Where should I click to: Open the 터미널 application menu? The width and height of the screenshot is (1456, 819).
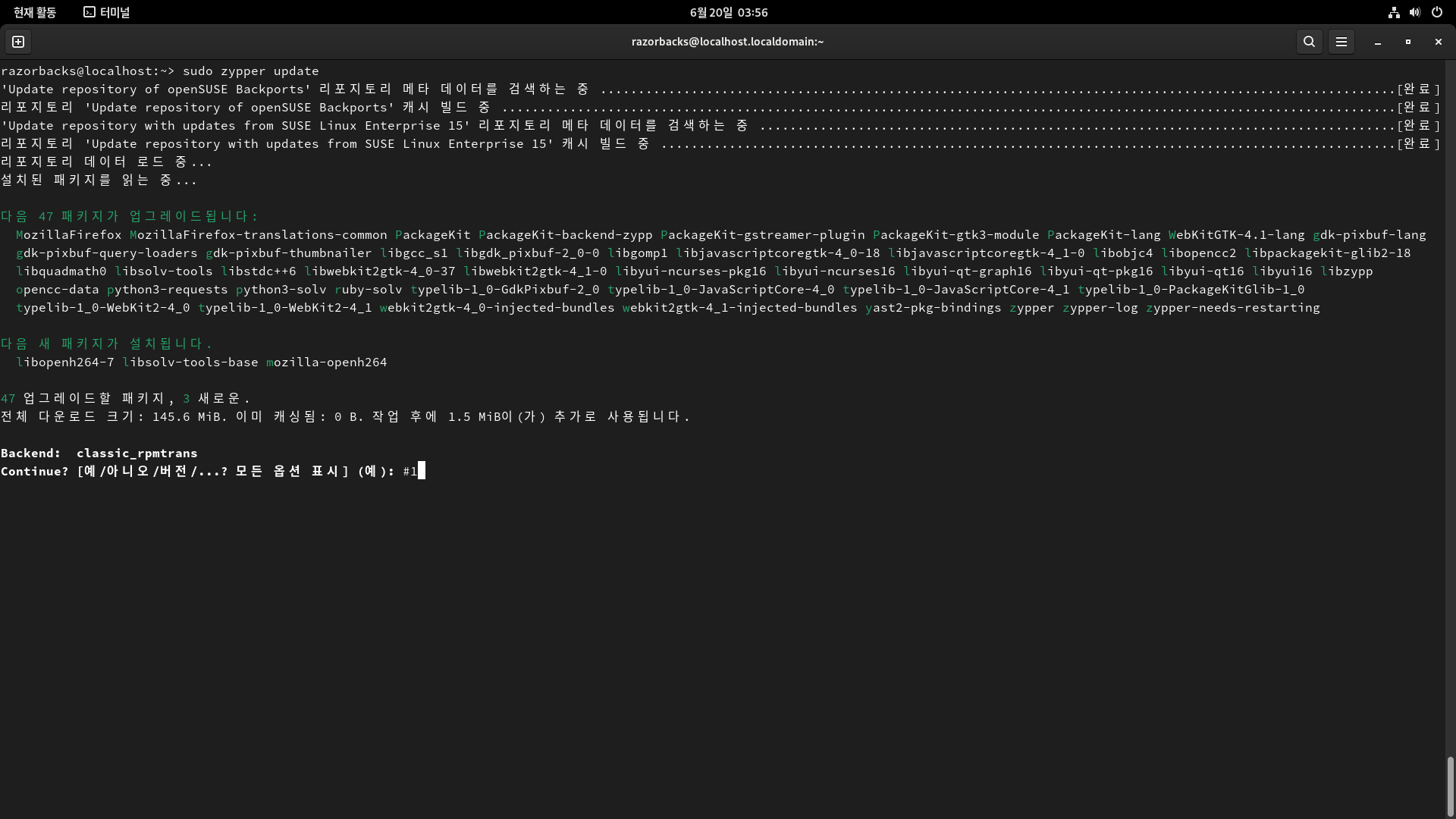tap(114, 12)
